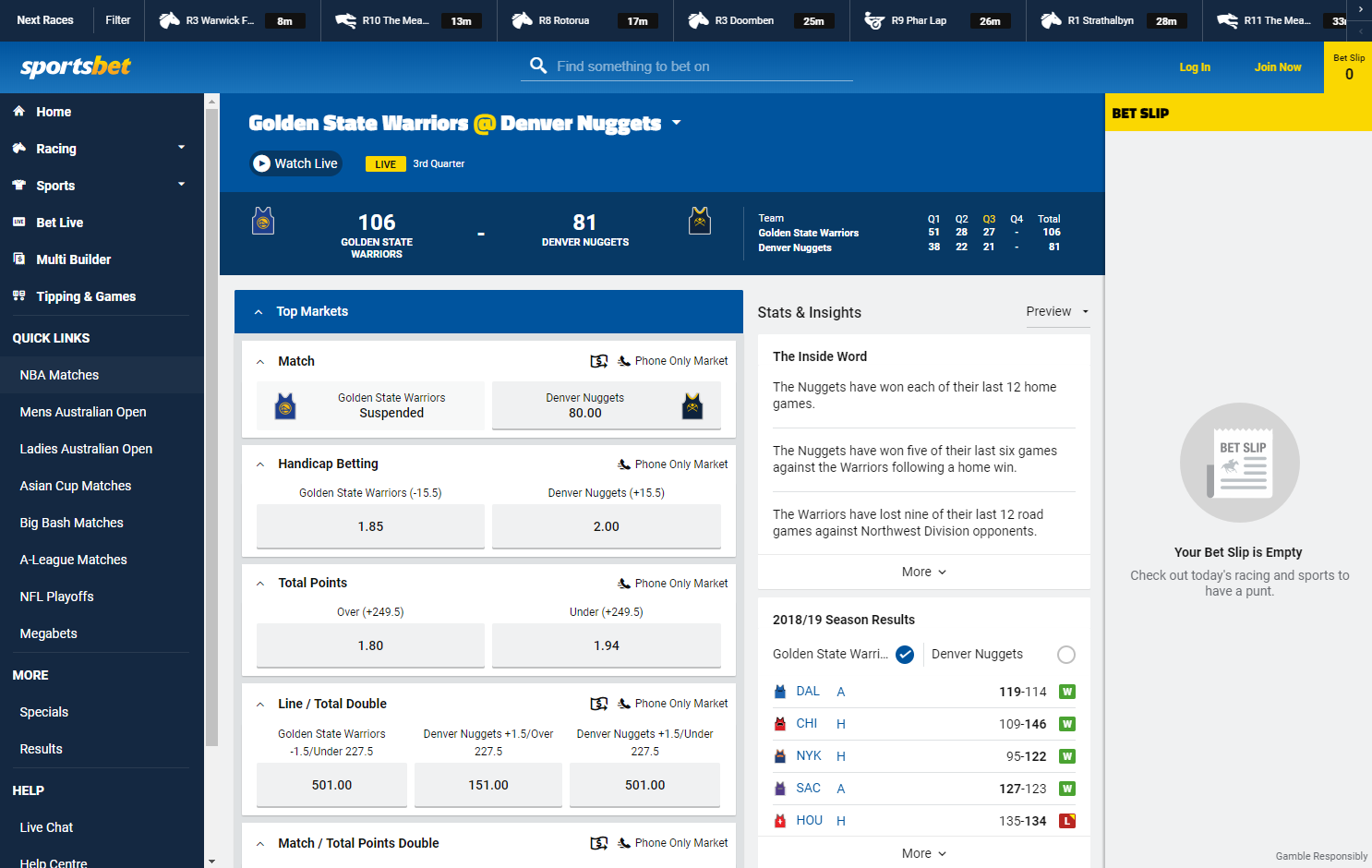The height and width of the screenshot is (868, 1372).
Task: Click the Bet Live sidebar icon
Action: (x=18, y=223)
